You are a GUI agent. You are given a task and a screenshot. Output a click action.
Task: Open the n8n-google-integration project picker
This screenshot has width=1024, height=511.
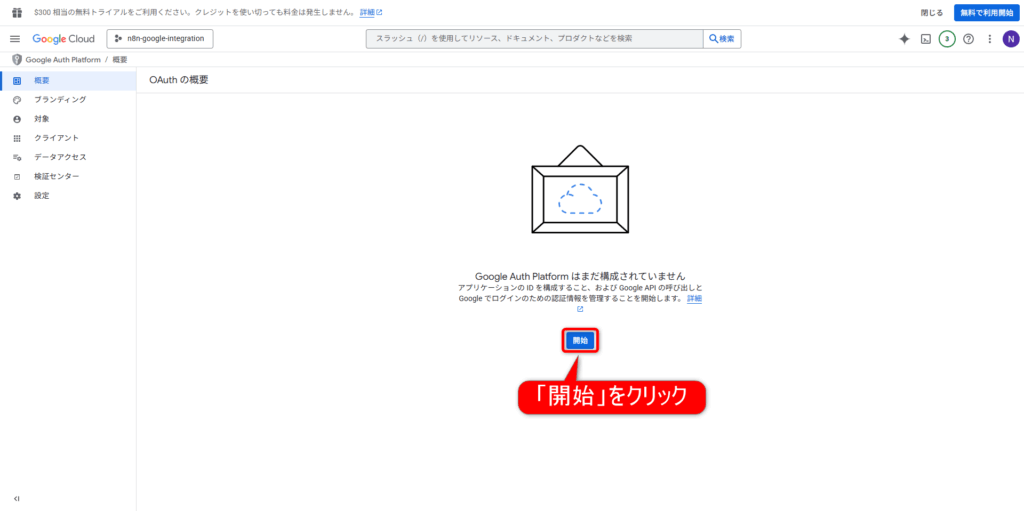coord(160,39)
